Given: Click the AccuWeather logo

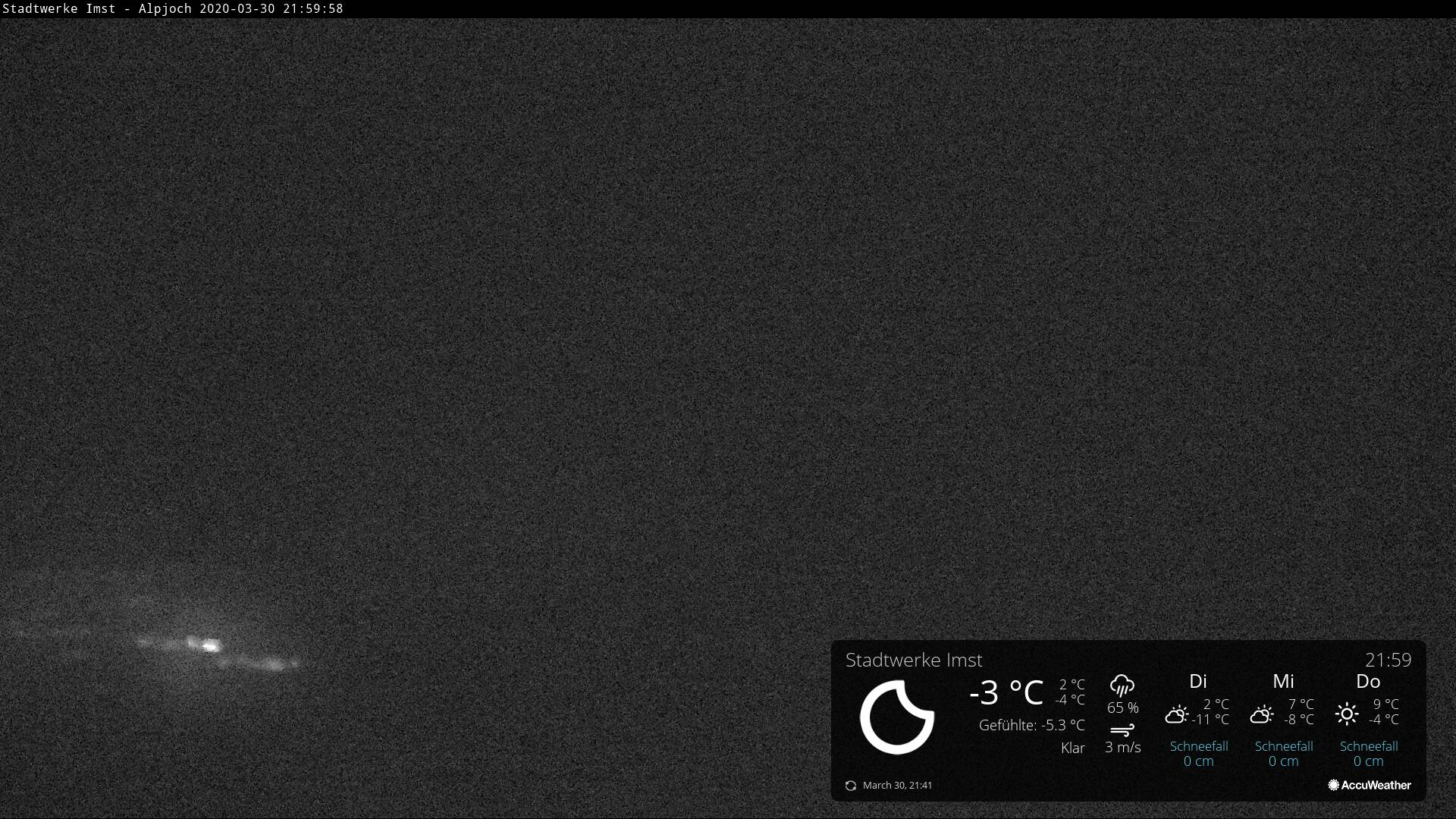Looking at the screenshot, I should coord(1370,785).
